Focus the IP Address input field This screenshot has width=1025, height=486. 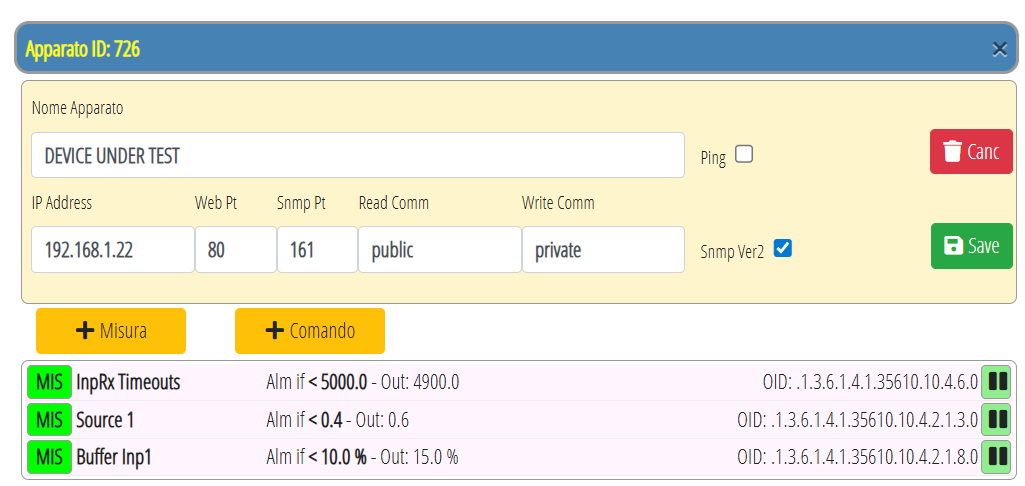click(112, 250)
